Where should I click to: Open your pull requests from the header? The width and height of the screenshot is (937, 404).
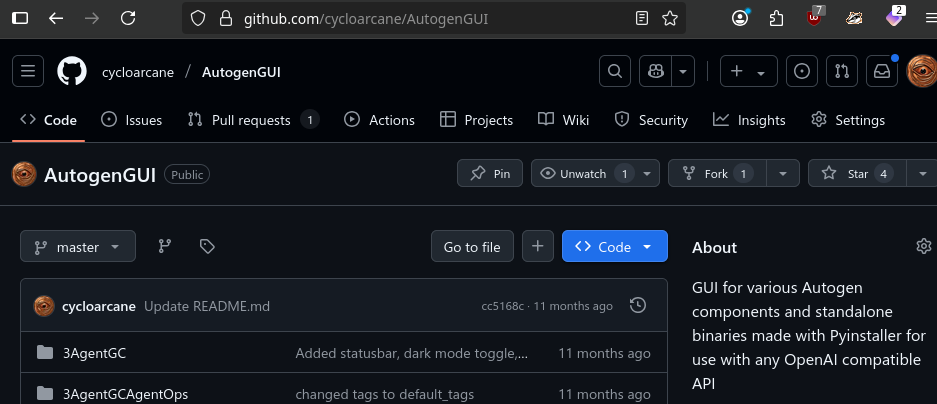click(x=841, y=71)
